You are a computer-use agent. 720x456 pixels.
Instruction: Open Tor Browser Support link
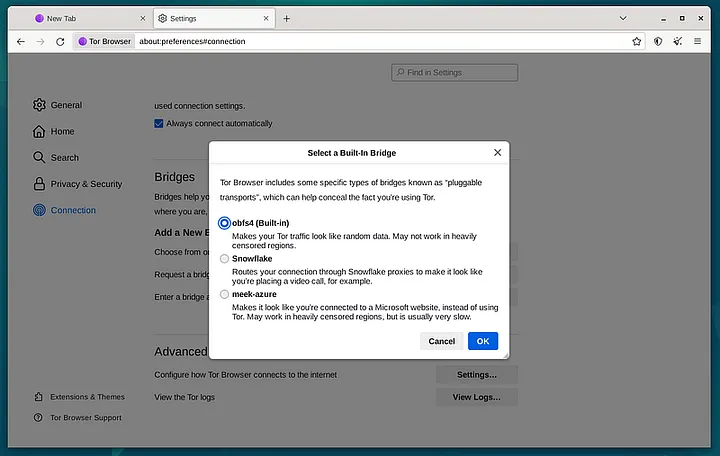[x=78, y=417]
